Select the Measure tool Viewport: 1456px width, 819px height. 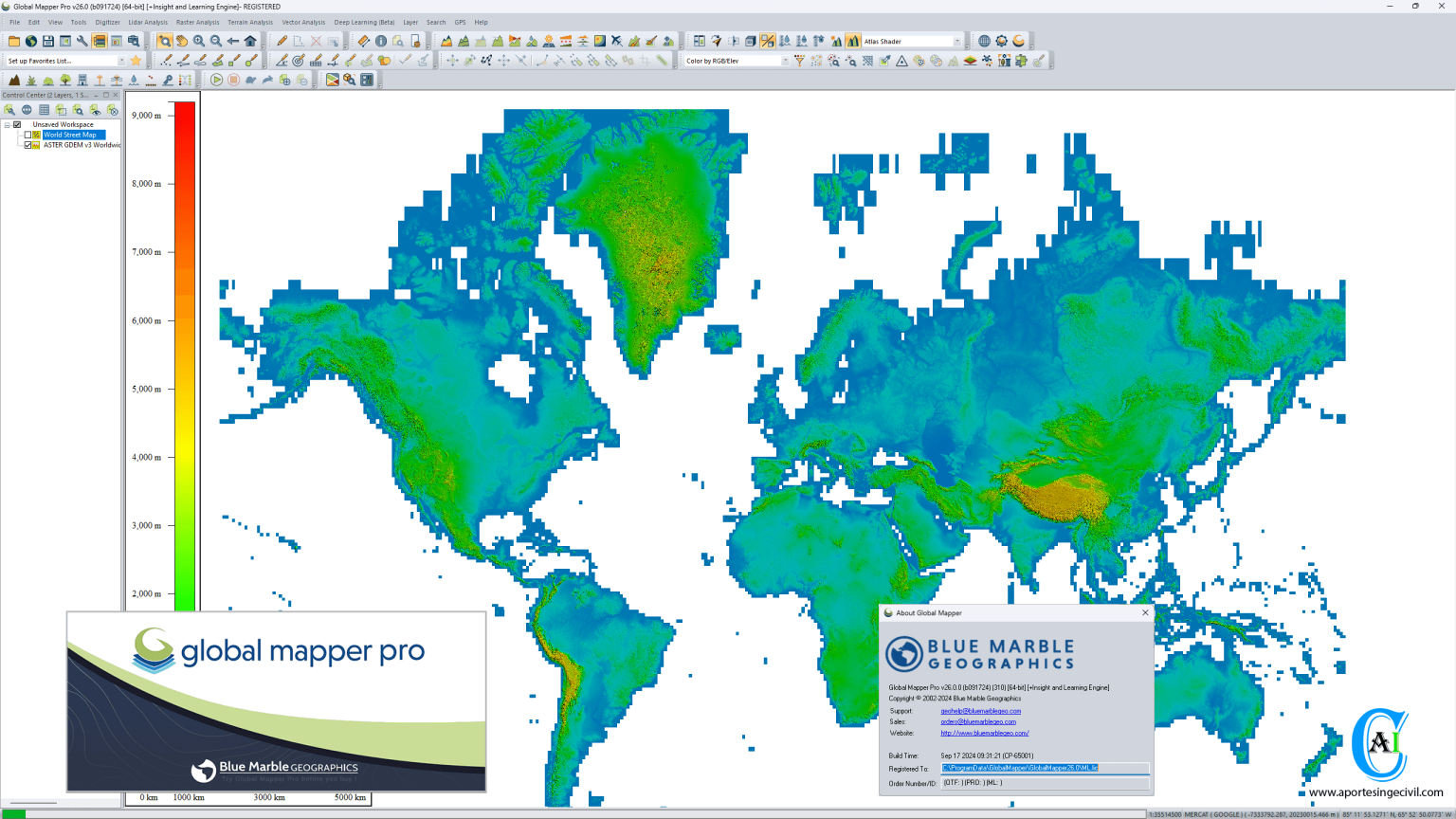365,41
